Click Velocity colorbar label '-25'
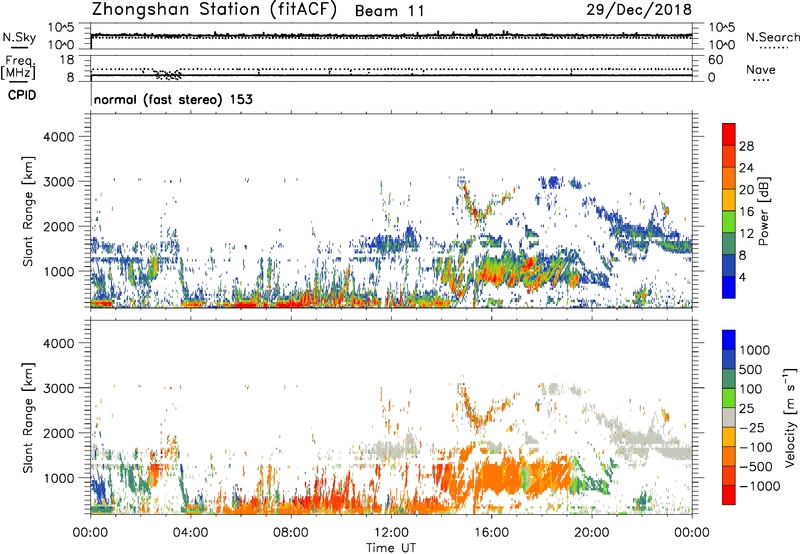The width and height of the screenshot is (800, 554). [x=751, y=427]
